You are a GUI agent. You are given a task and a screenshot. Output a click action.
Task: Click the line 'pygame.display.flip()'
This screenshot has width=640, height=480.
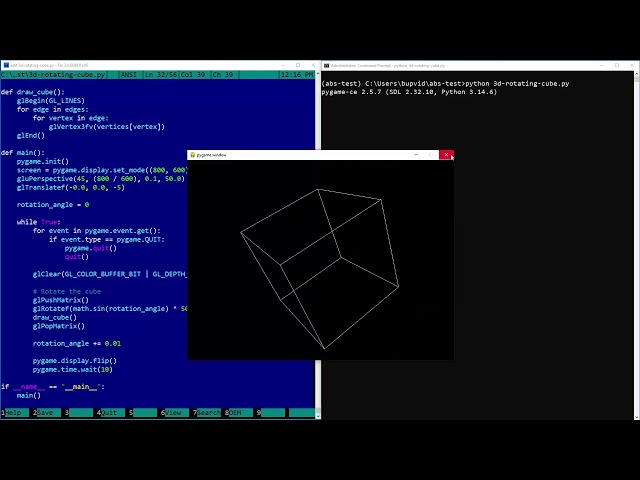pos(75,361)
